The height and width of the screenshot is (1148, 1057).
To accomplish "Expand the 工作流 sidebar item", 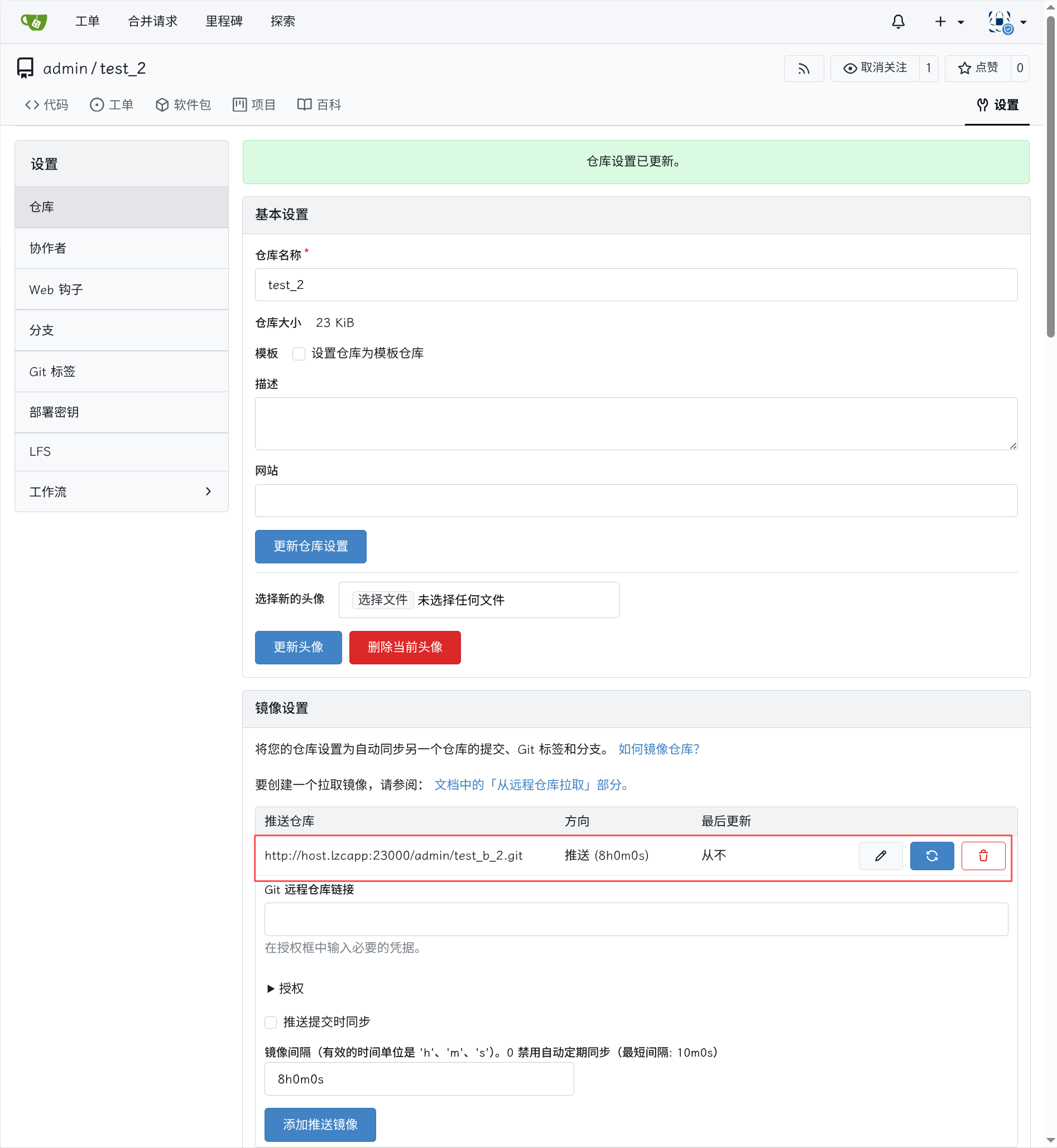I will pyautogui.click(x=121, y=491).
